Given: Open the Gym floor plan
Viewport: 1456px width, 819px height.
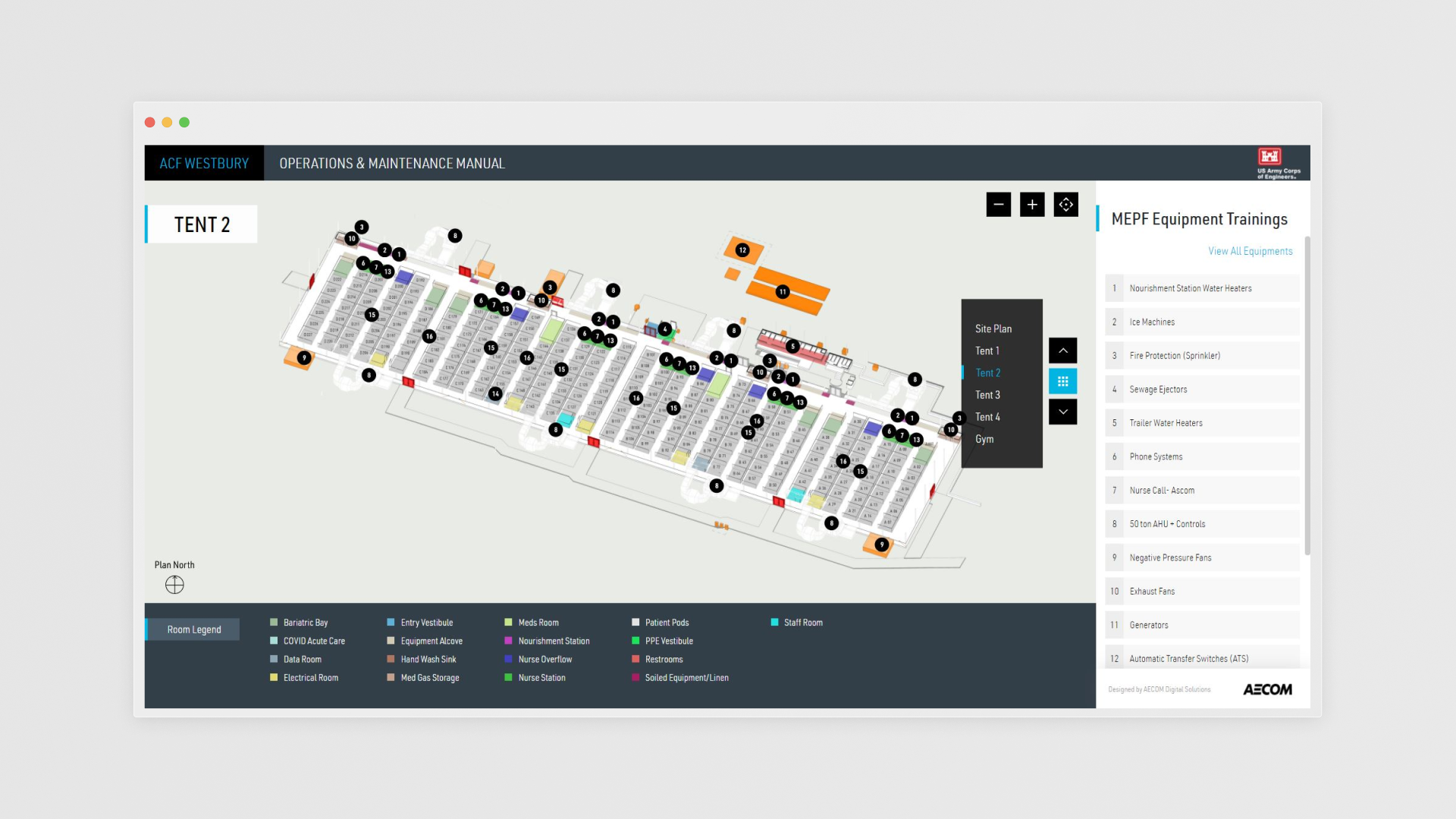Looking at the screenshot, I should point(984,439).
